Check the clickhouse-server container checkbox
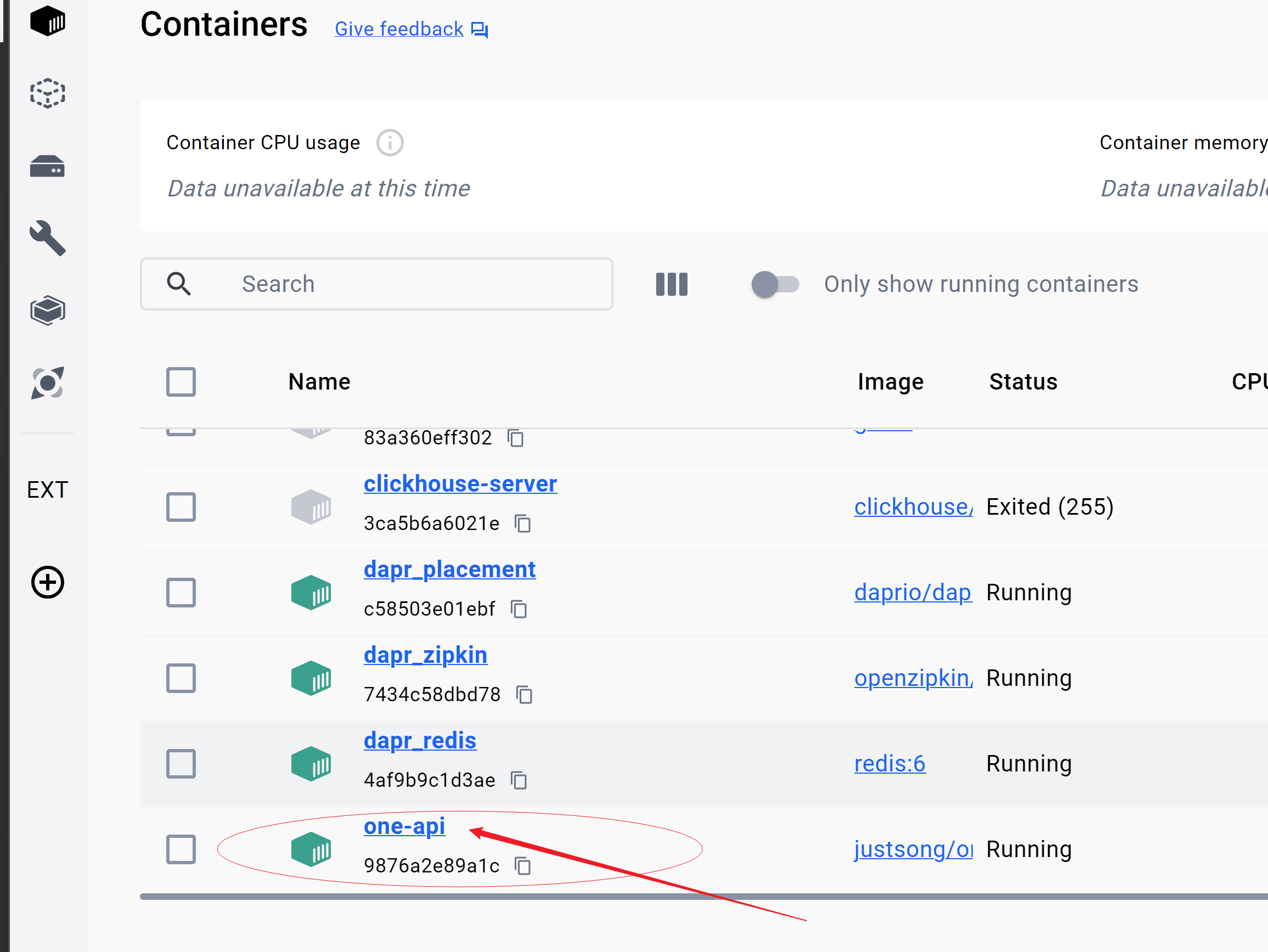 click(181, 506)
